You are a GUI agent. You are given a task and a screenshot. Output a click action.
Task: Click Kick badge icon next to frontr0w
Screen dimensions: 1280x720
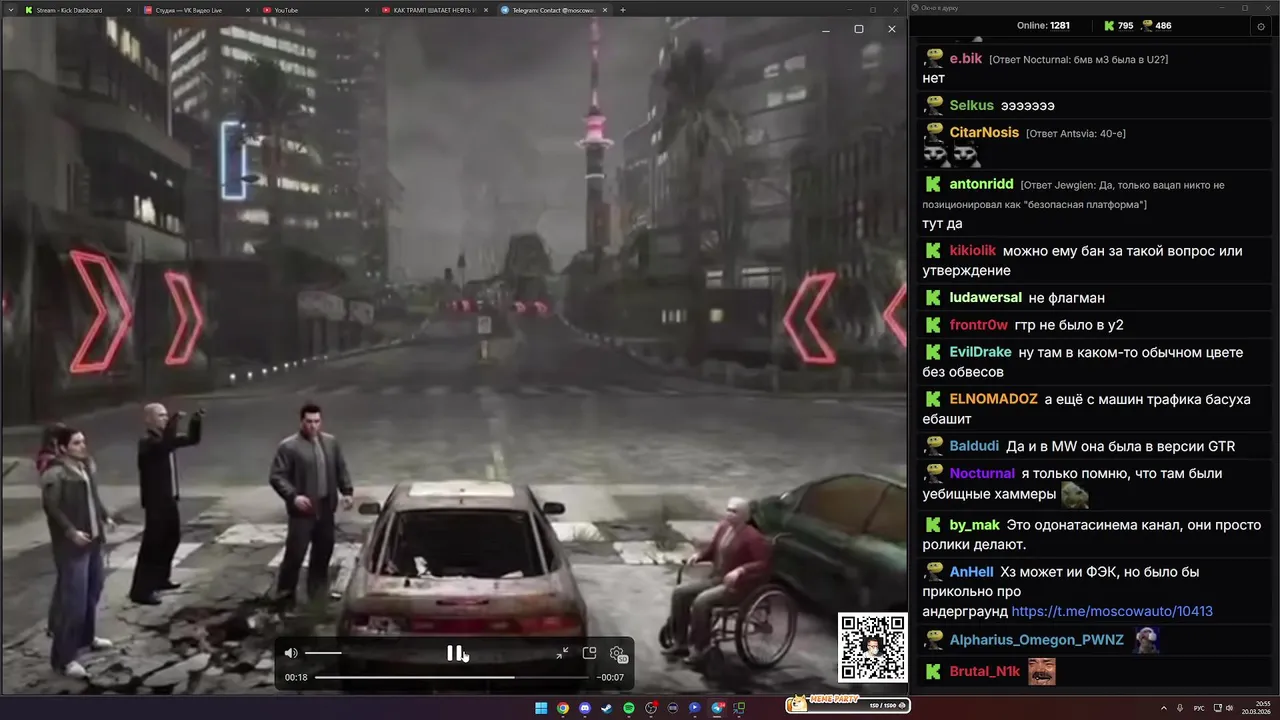point(933,325)
